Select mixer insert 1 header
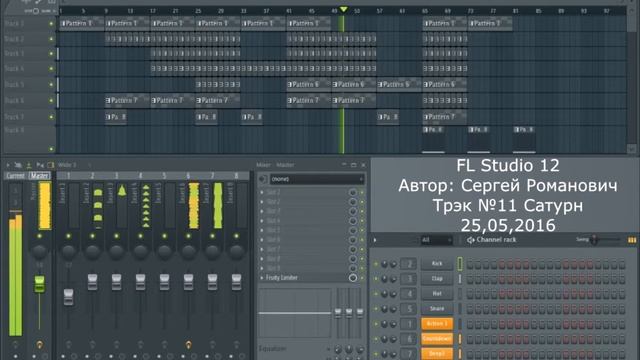This screenshot has width=640, height=360. [x=69, y=176]
